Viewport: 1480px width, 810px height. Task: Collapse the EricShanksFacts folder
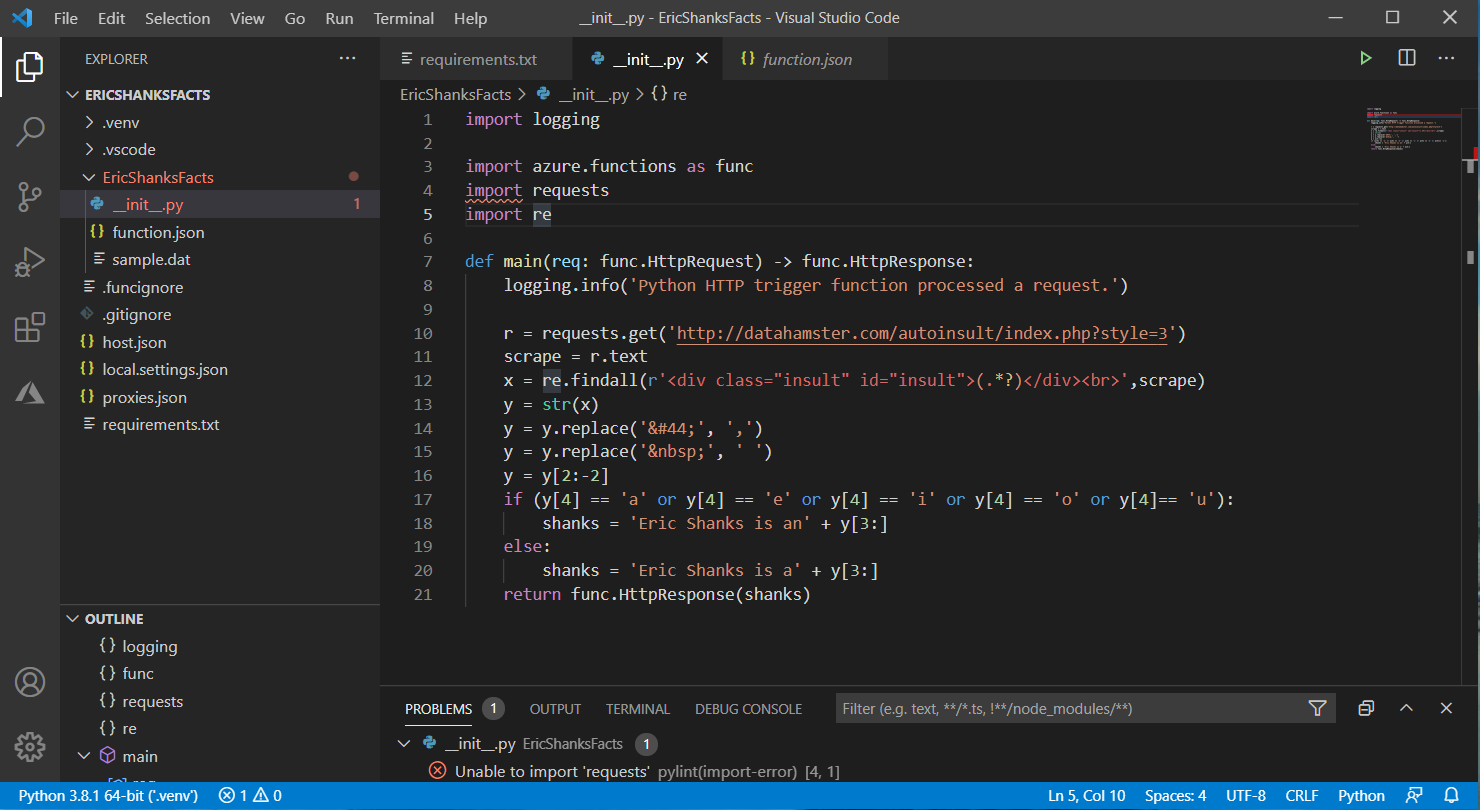pyautogui.click(x=157, y=177)
